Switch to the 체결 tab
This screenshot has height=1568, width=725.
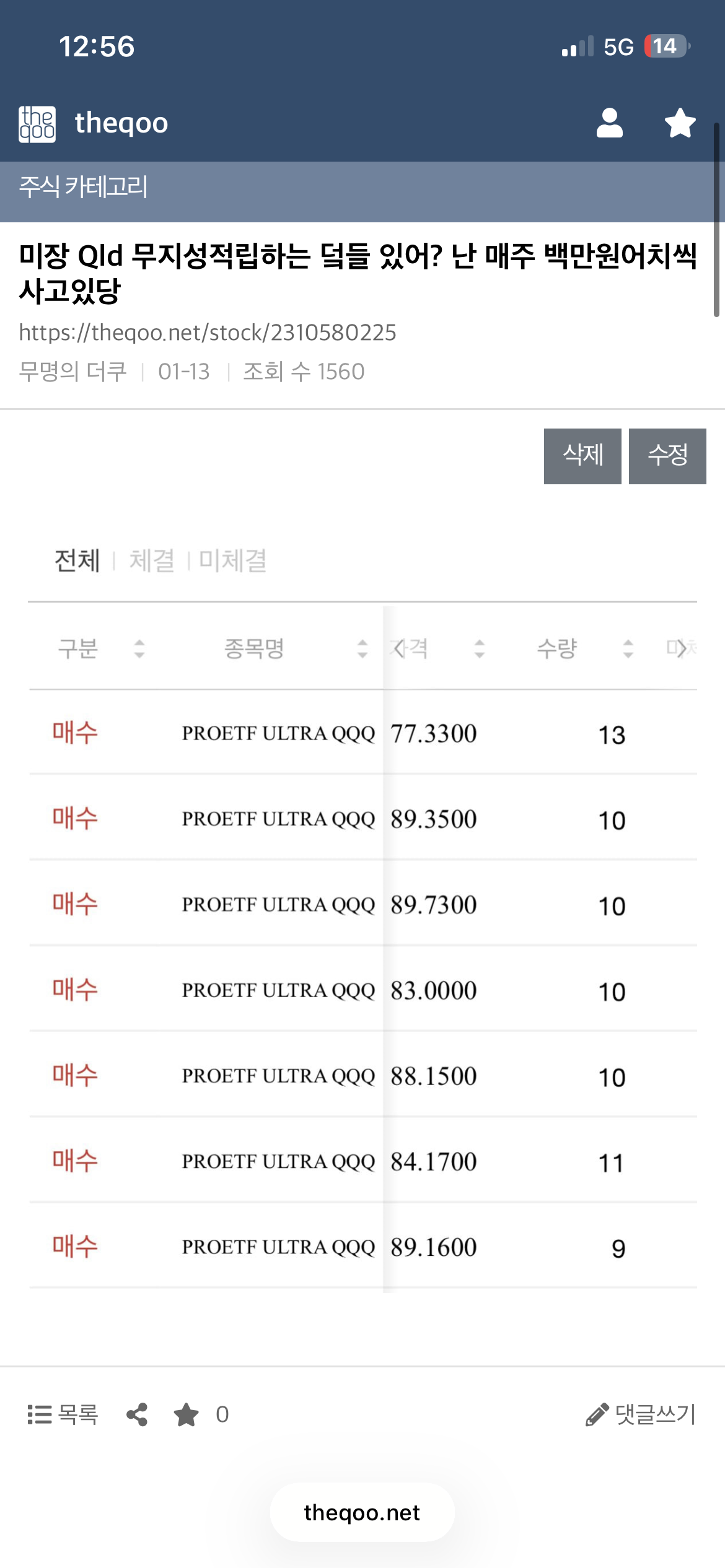tap(152, 560)
